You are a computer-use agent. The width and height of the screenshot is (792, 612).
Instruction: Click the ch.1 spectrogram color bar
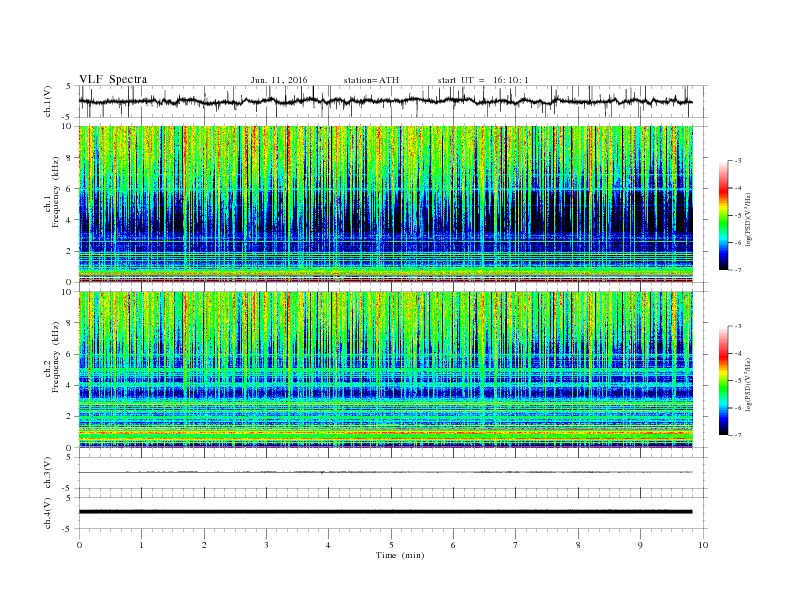pyautogui.click(x=723, y=215)
